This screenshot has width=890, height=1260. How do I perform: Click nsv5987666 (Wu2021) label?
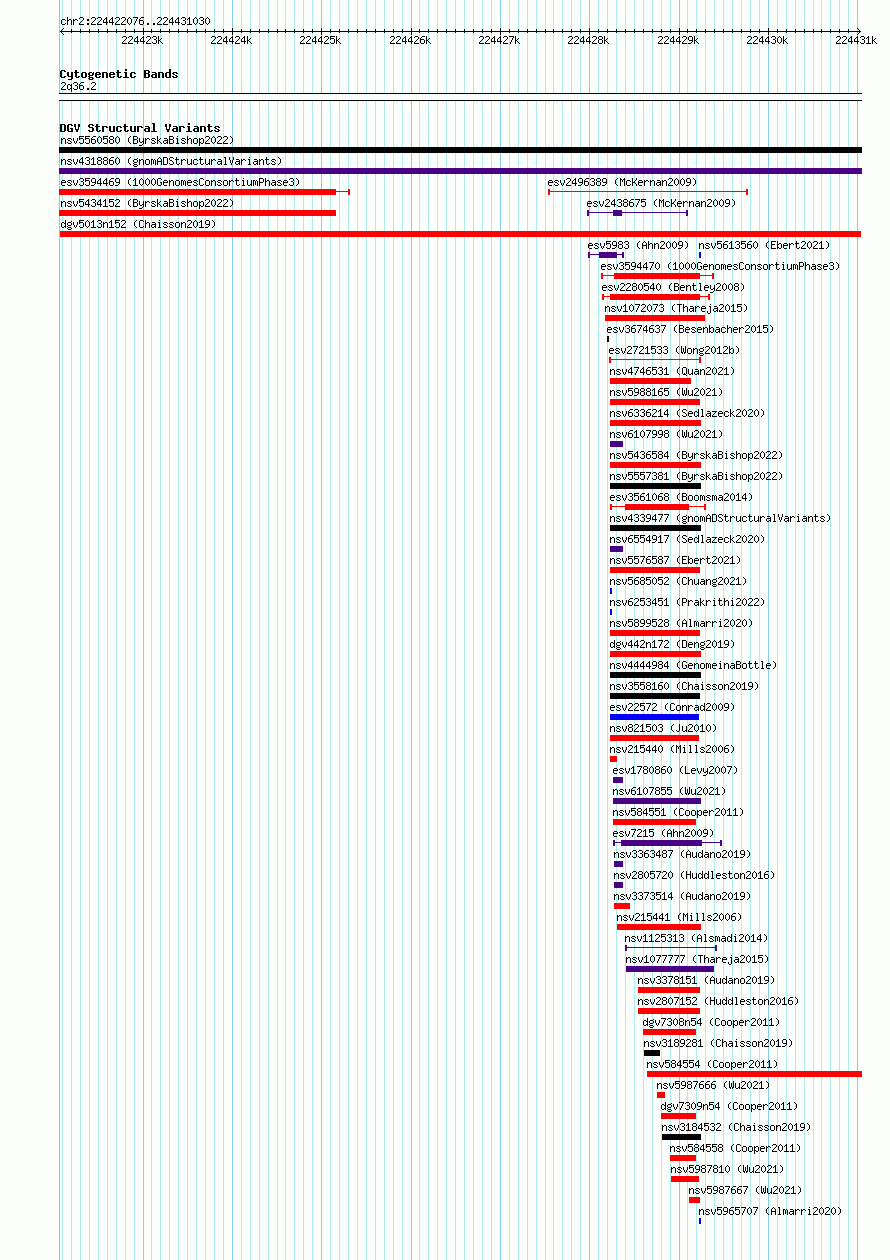click(x=713, y=1085)
